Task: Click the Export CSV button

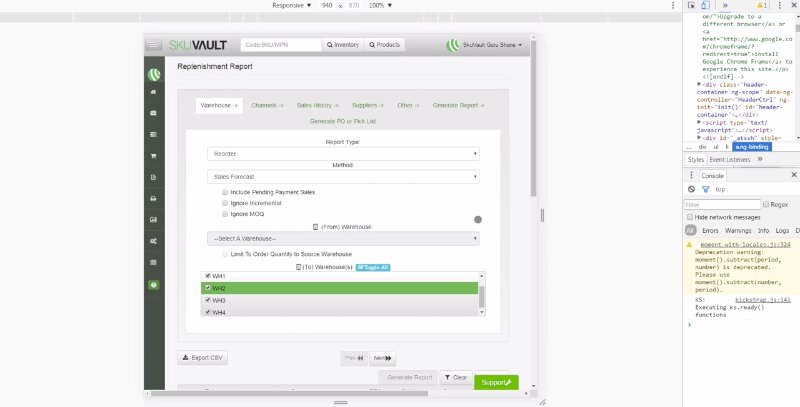Action: (x=204, y=357)
